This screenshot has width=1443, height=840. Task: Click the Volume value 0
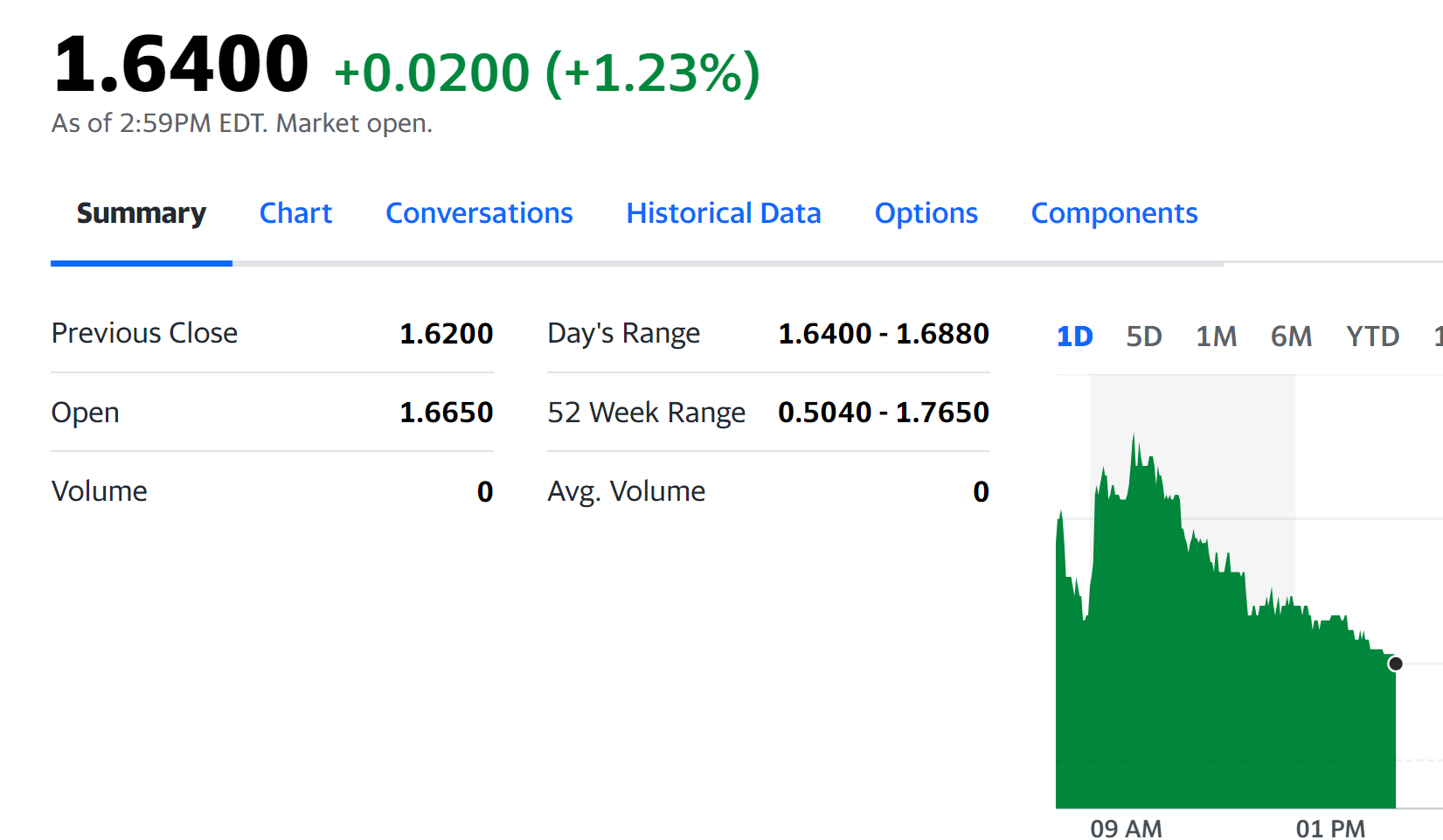point(485,491)
